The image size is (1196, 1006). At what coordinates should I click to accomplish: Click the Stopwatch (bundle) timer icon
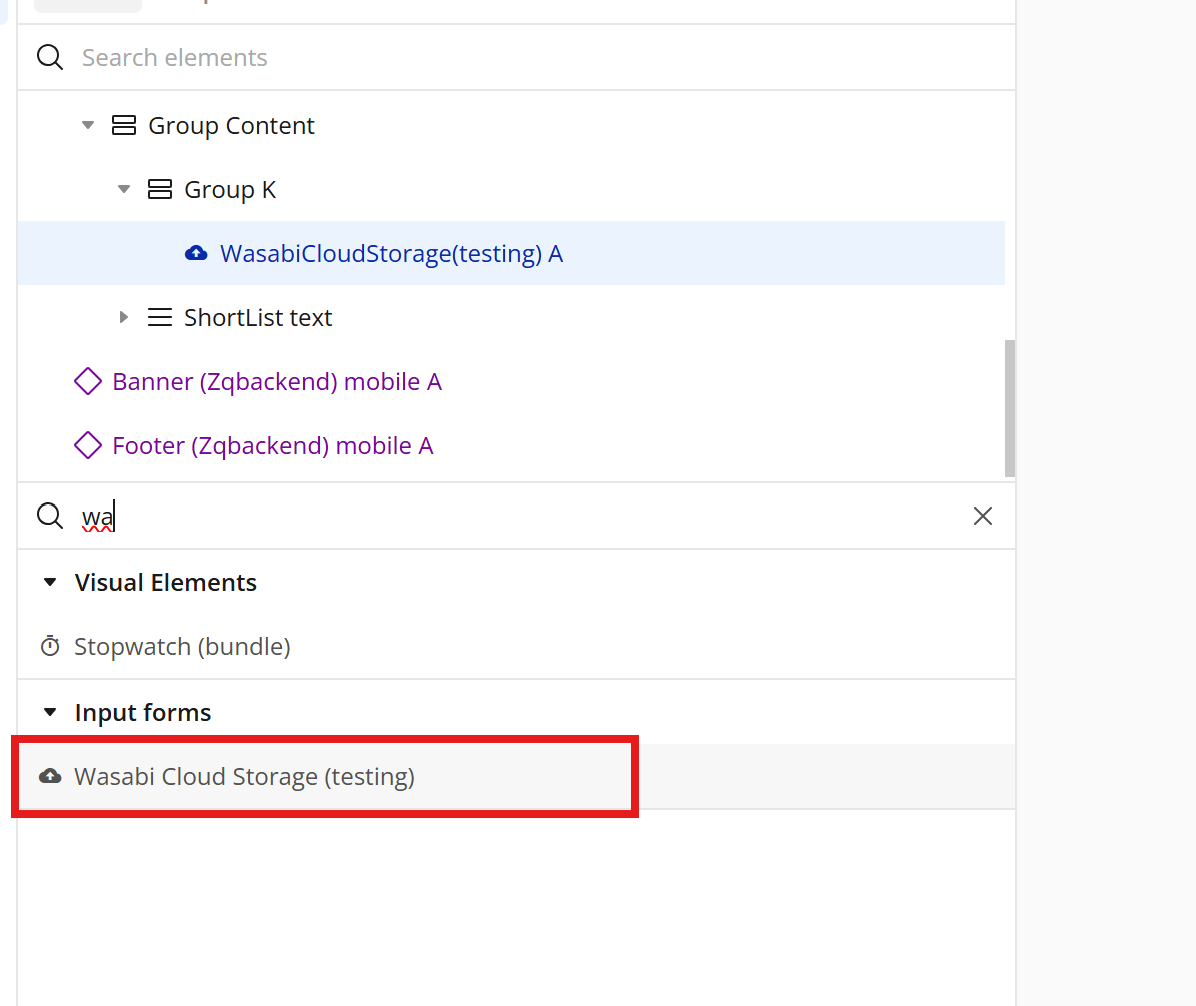click(x=50, y=647)
